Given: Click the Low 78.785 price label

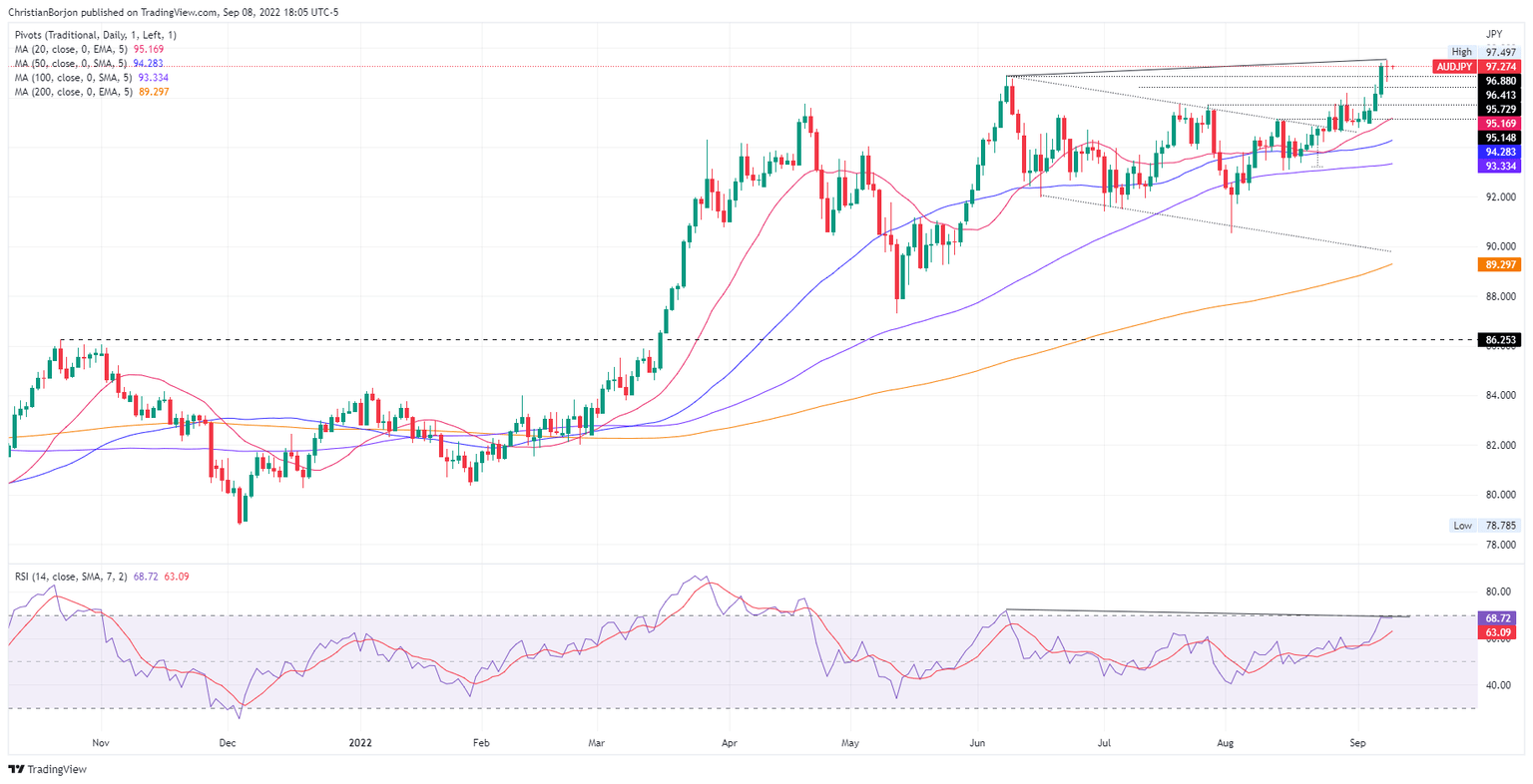Looking at the screenshot, I should pos(1484,525).
